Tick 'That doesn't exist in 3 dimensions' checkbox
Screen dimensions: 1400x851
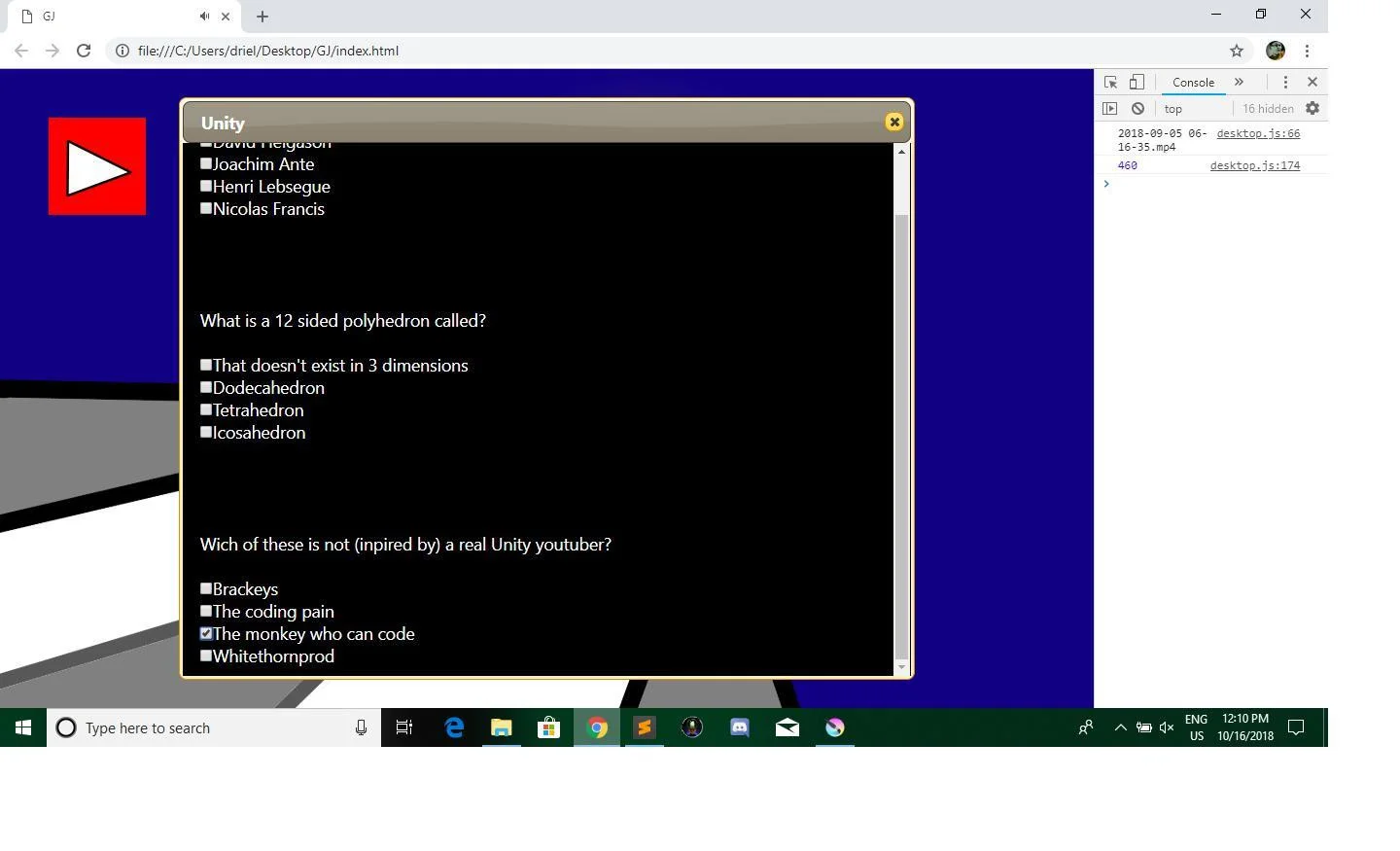(x=206, y=365)
